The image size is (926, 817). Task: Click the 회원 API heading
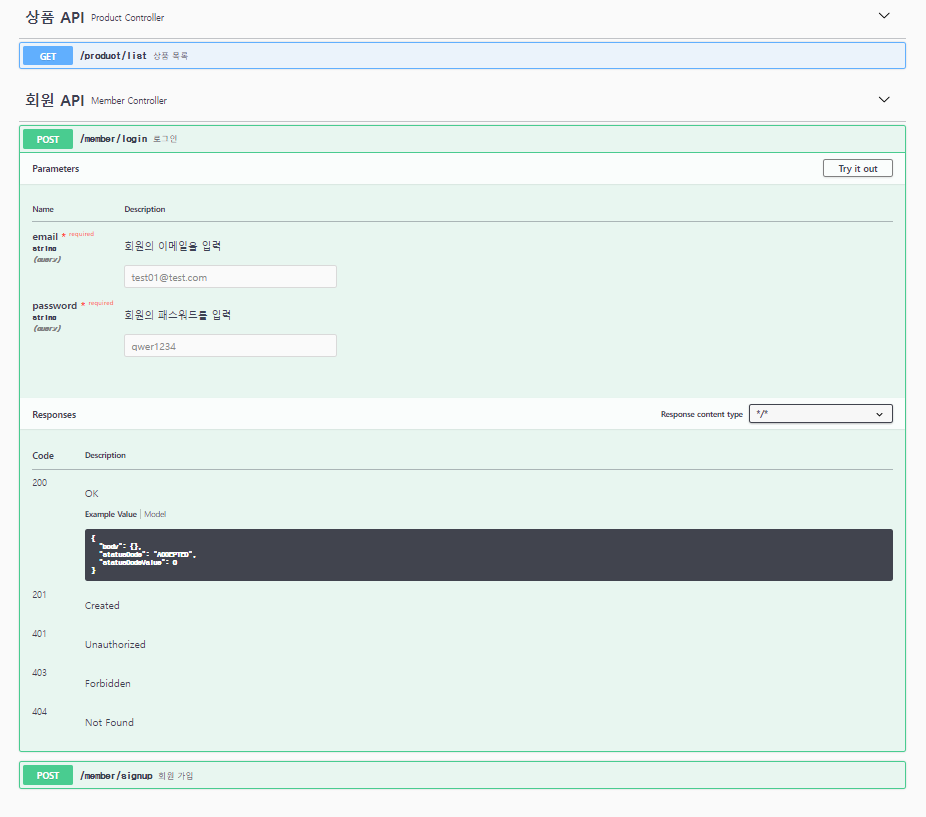coord(55,100)
